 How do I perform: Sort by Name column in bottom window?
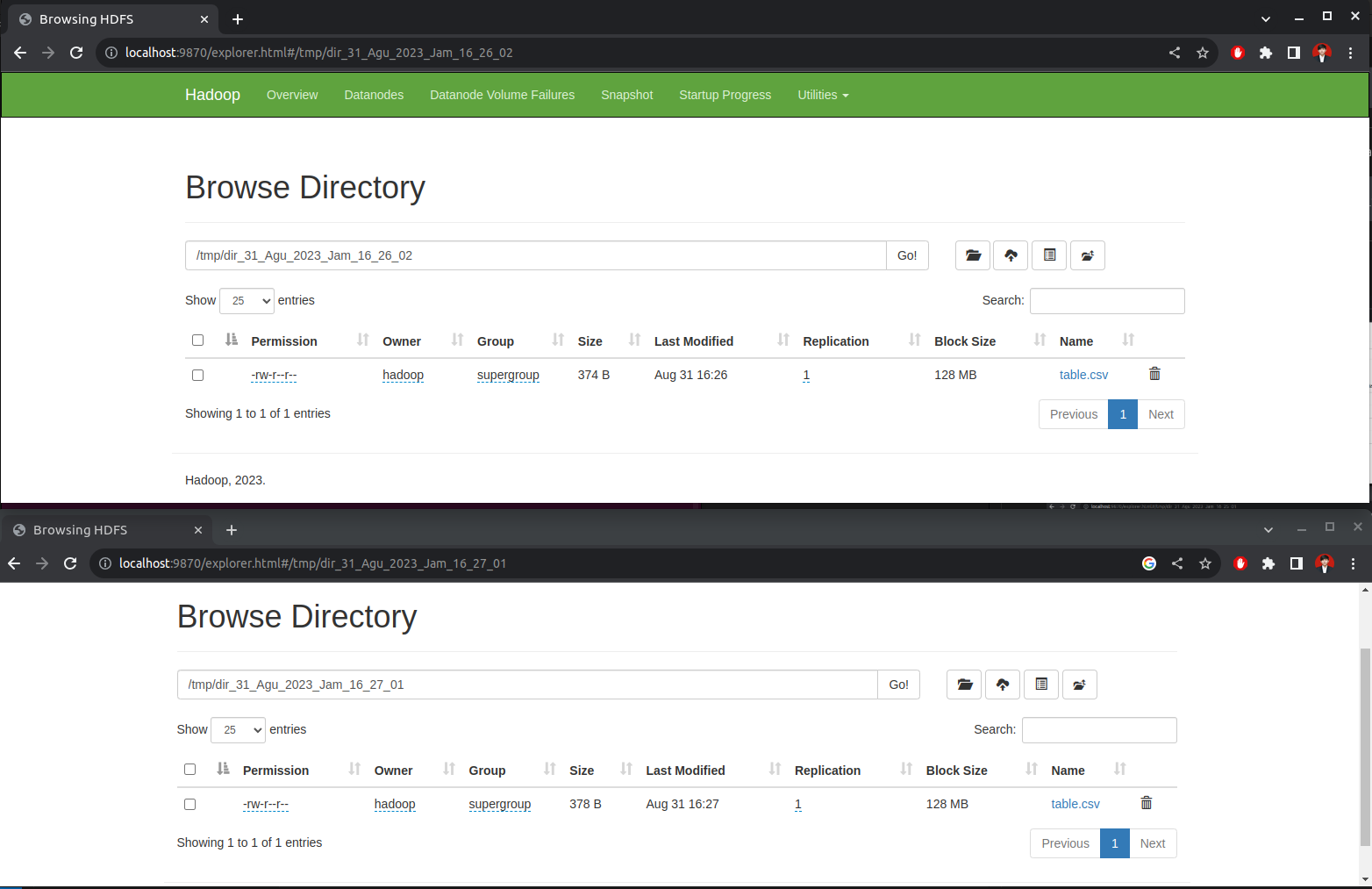1068,771
